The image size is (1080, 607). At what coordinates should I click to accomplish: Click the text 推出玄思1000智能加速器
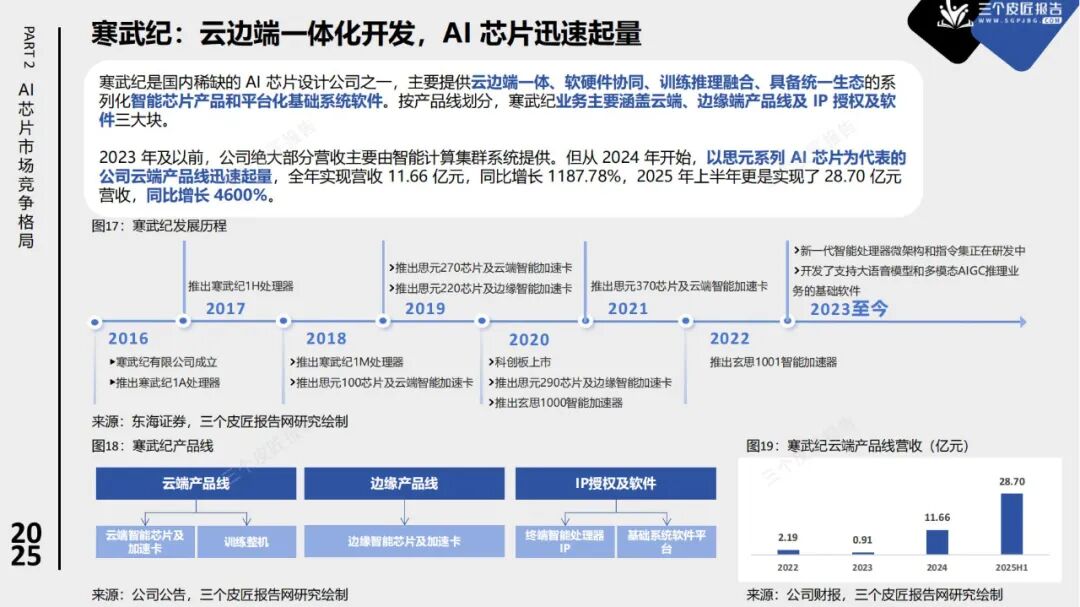click(x=559, y=402)
